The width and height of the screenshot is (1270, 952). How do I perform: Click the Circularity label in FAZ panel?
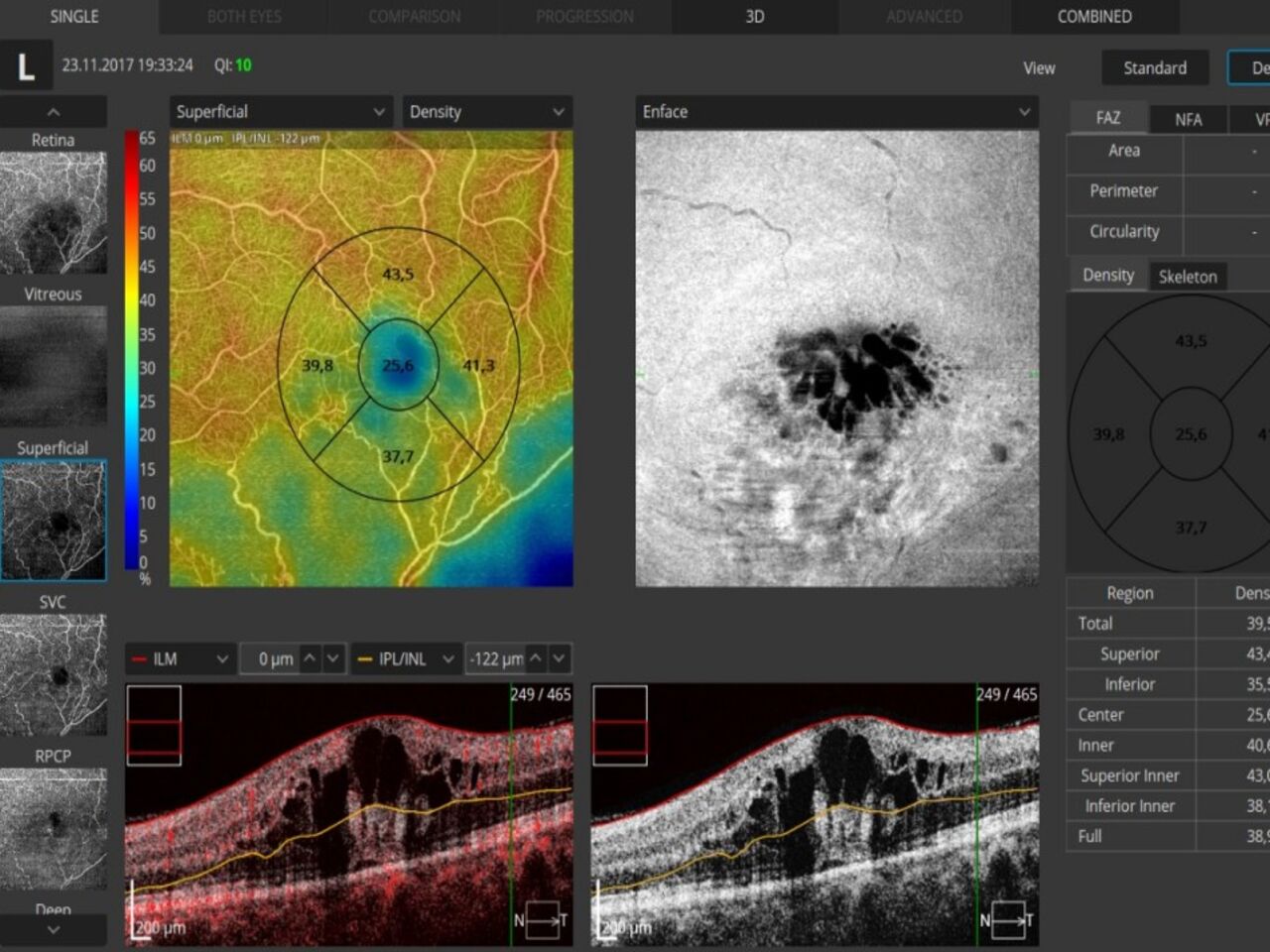point(1124,231)
